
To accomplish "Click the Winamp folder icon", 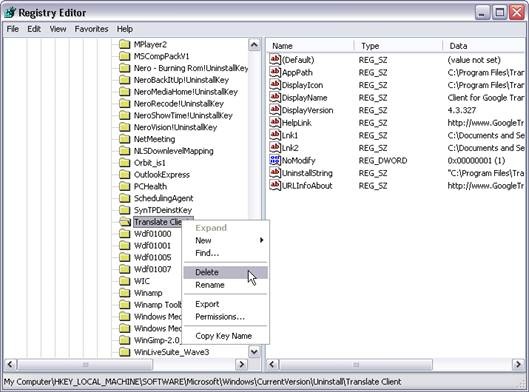I will tap(125, 293).
